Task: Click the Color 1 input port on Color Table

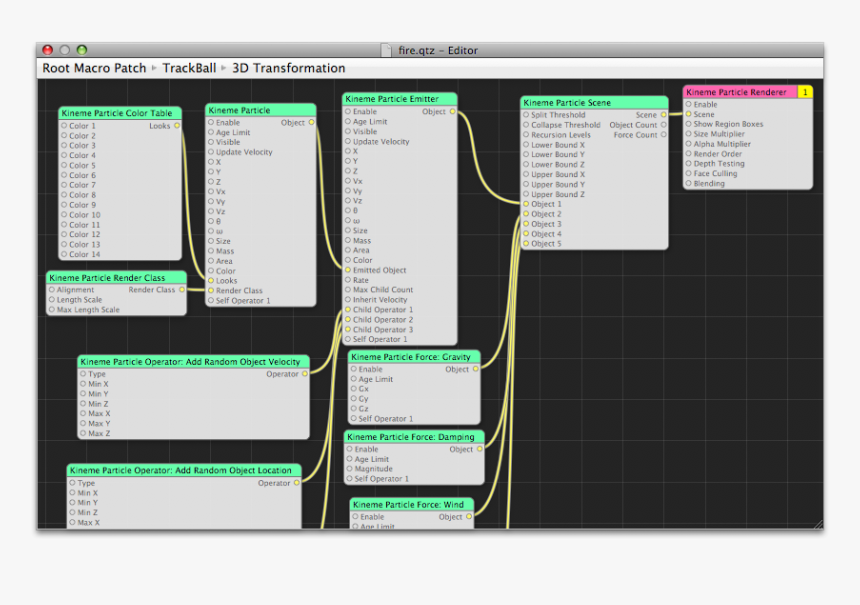Action: click(64, 126)
